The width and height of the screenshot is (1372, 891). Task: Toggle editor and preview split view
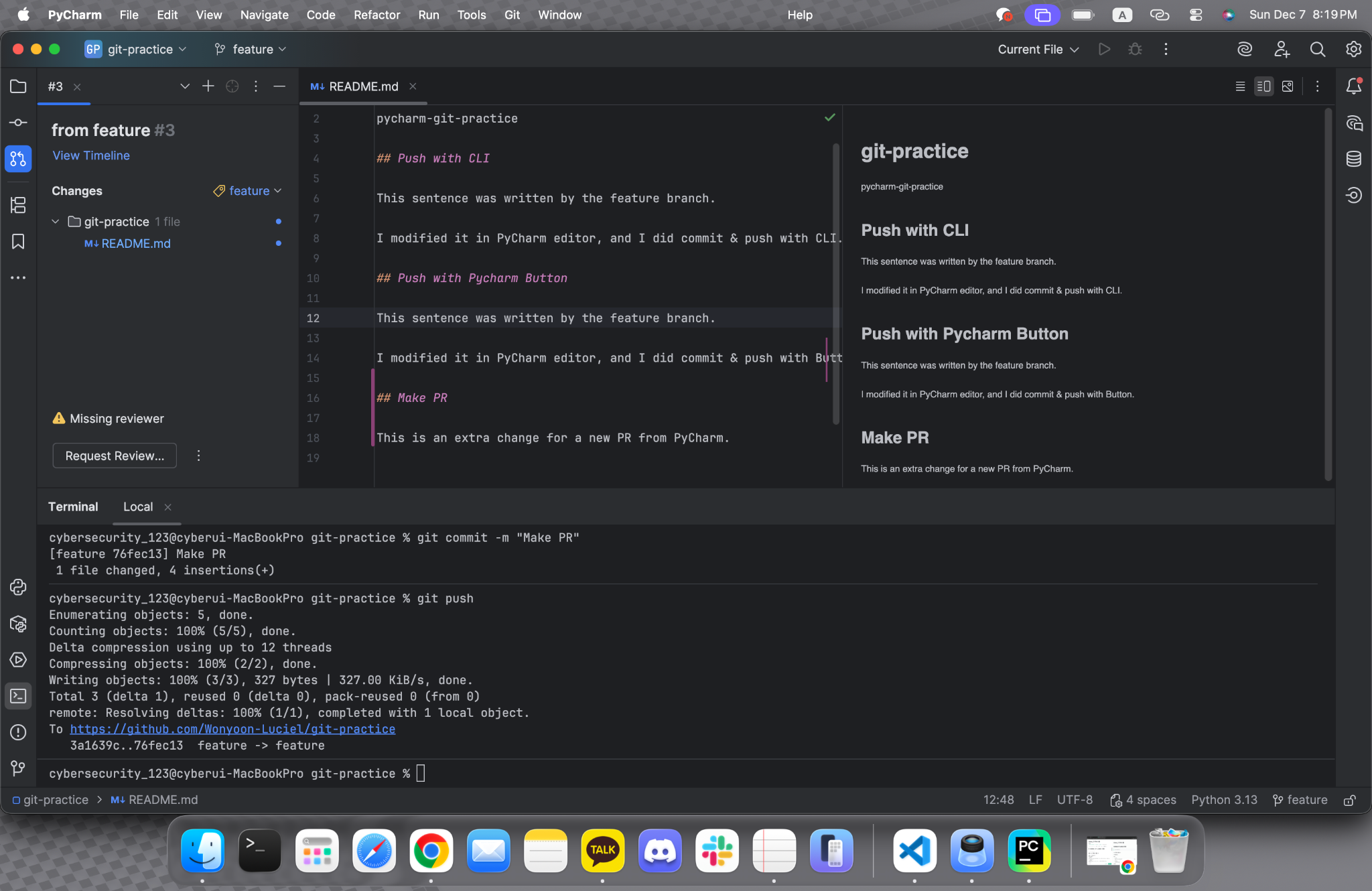(1263, 86)
